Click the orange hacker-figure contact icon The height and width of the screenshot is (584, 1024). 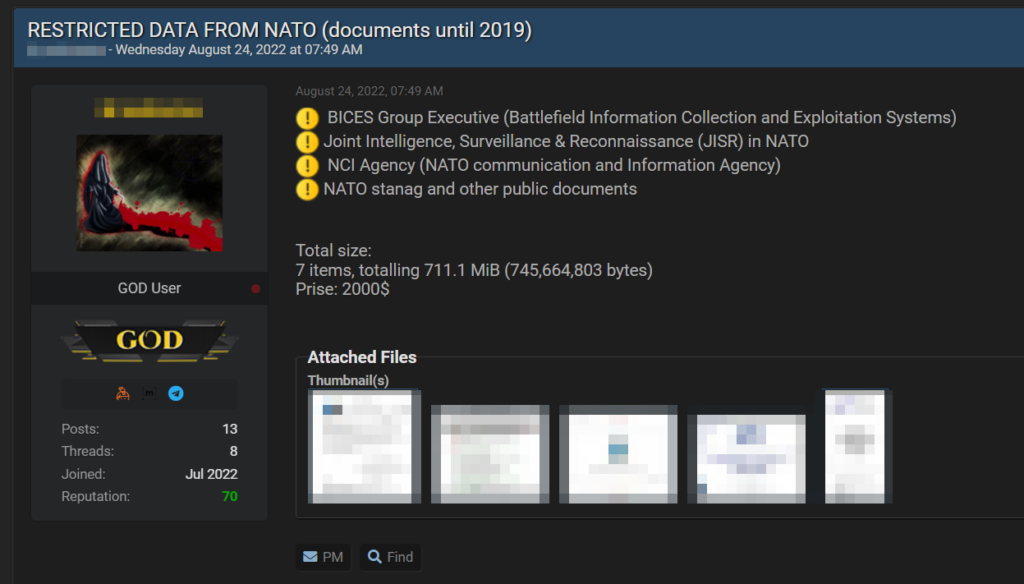click(x=122, y=394)
